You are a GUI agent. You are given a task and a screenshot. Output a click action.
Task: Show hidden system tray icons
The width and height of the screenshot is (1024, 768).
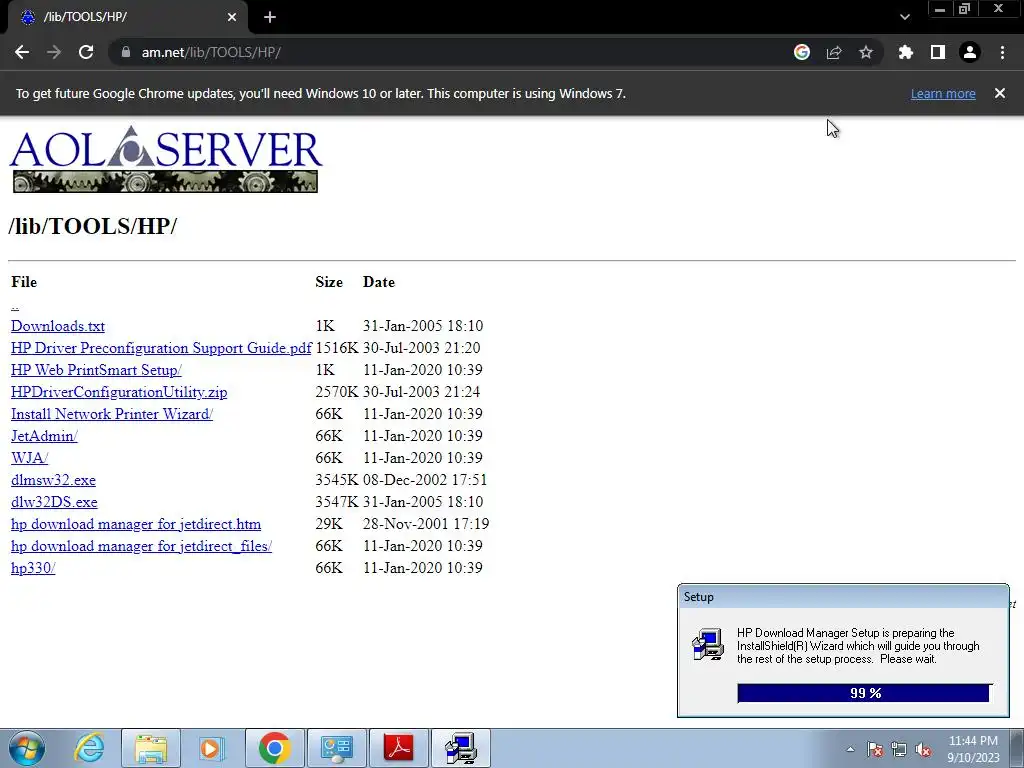coord(850,749)
